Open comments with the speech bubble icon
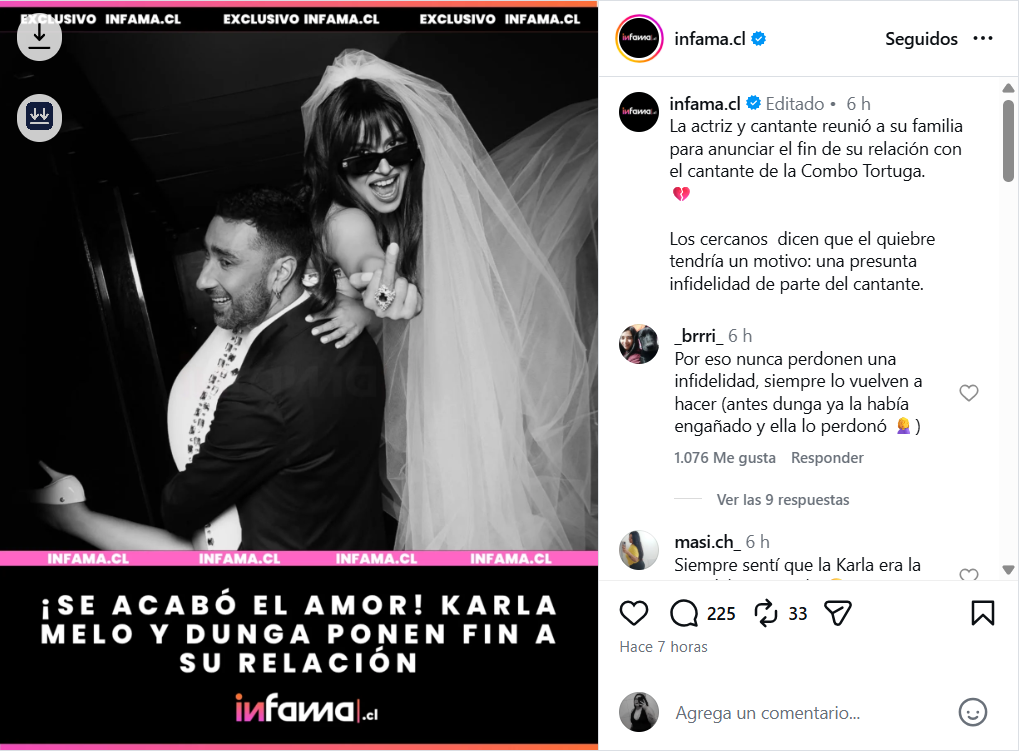This screenshot has width=1020, height=751. [684, 613]
